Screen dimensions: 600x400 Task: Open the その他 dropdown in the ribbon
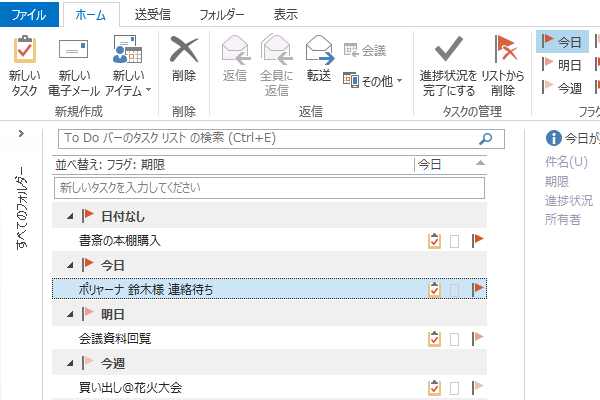point(373,81)
